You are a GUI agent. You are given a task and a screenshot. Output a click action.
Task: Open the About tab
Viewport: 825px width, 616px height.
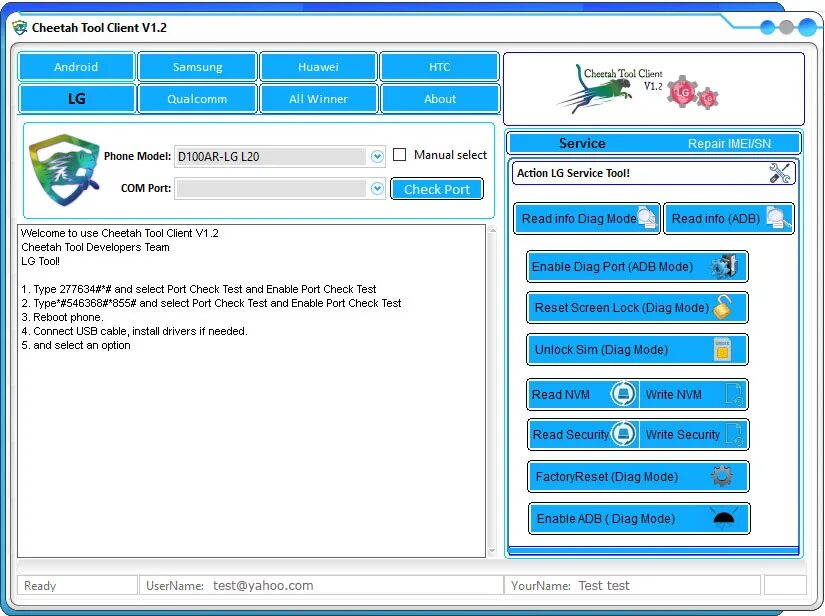(439, 98)
